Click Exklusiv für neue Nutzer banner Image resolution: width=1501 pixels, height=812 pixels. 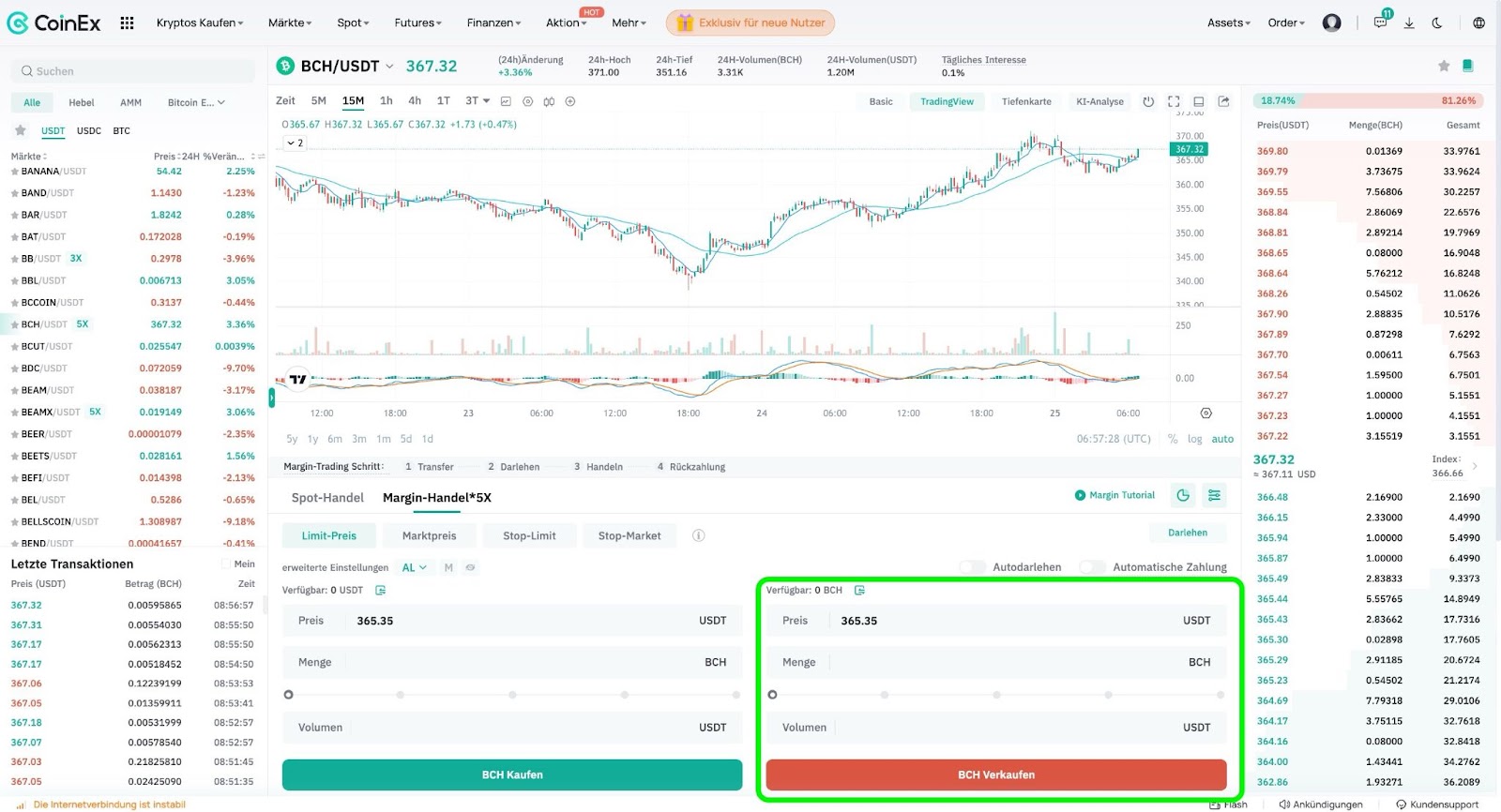tap(750, 23)
